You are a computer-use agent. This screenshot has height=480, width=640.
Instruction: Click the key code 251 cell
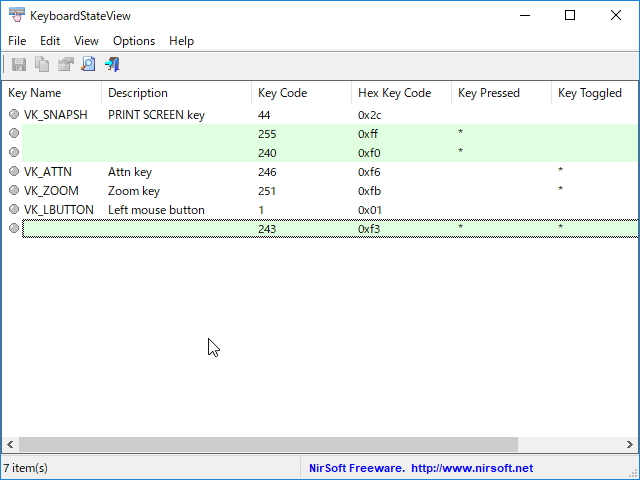pyautogui.click(x=267, y=191)
